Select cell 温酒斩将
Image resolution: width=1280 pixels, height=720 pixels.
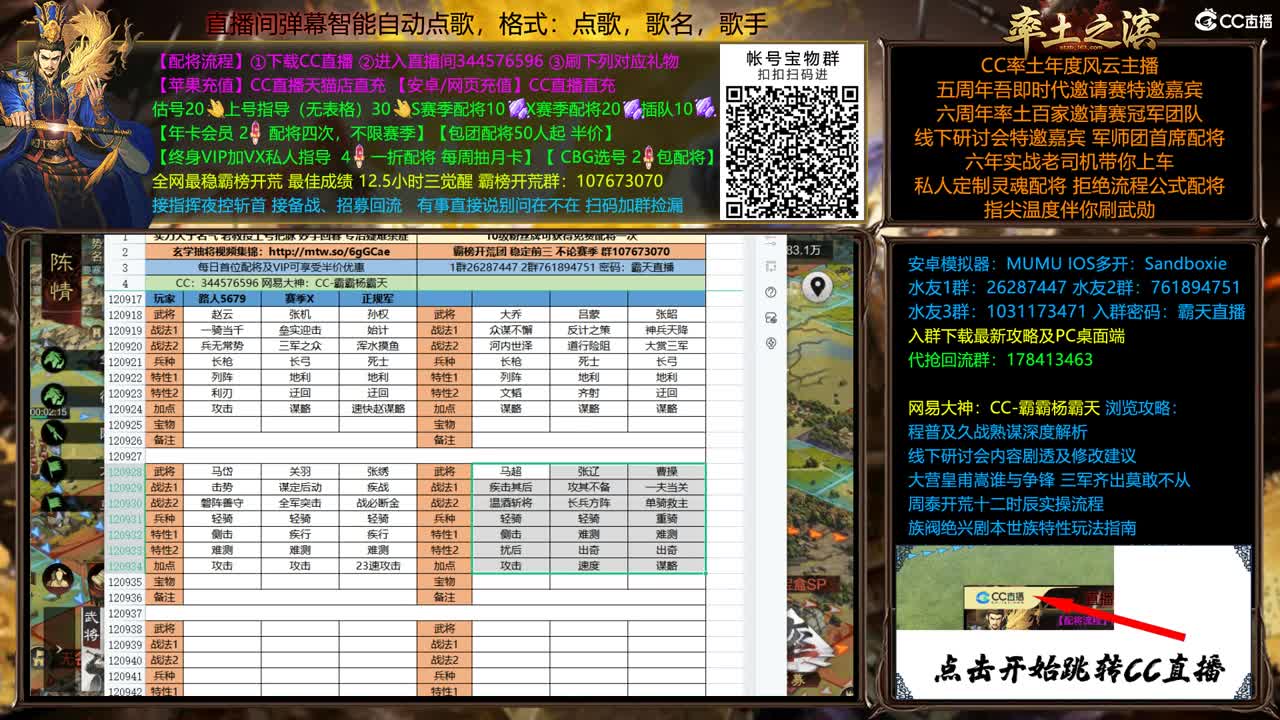coord(510,503)
